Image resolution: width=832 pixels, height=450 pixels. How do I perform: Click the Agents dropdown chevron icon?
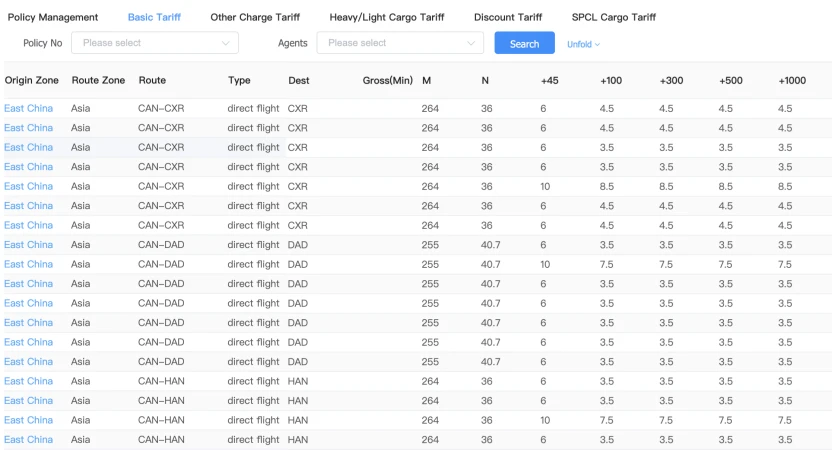point(471,43)
